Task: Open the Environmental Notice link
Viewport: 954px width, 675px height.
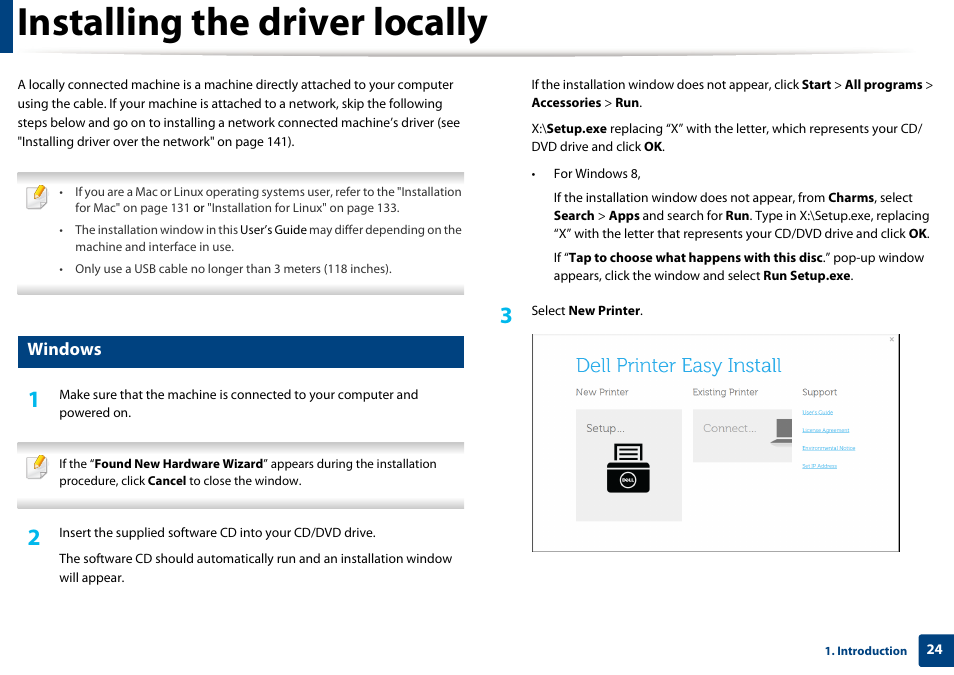Action: pos(828,448)
